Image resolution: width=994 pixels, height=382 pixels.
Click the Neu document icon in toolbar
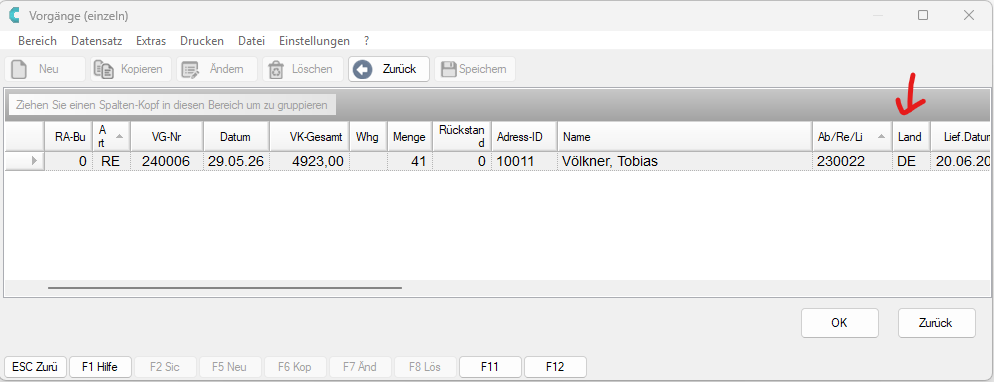click(x=19, y=69)
